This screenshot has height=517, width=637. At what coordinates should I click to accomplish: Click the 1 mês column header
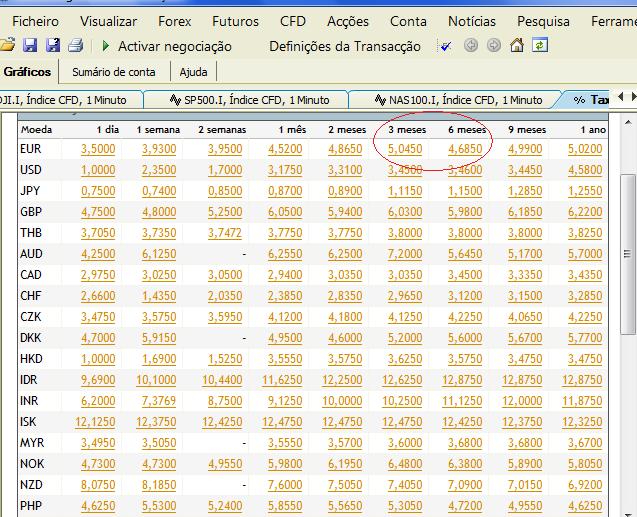click(x=292, y=130)
